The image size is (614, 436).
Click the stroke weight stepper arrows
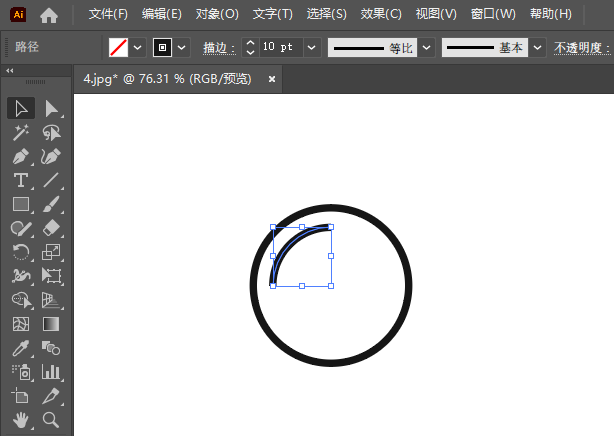(251, 48)
